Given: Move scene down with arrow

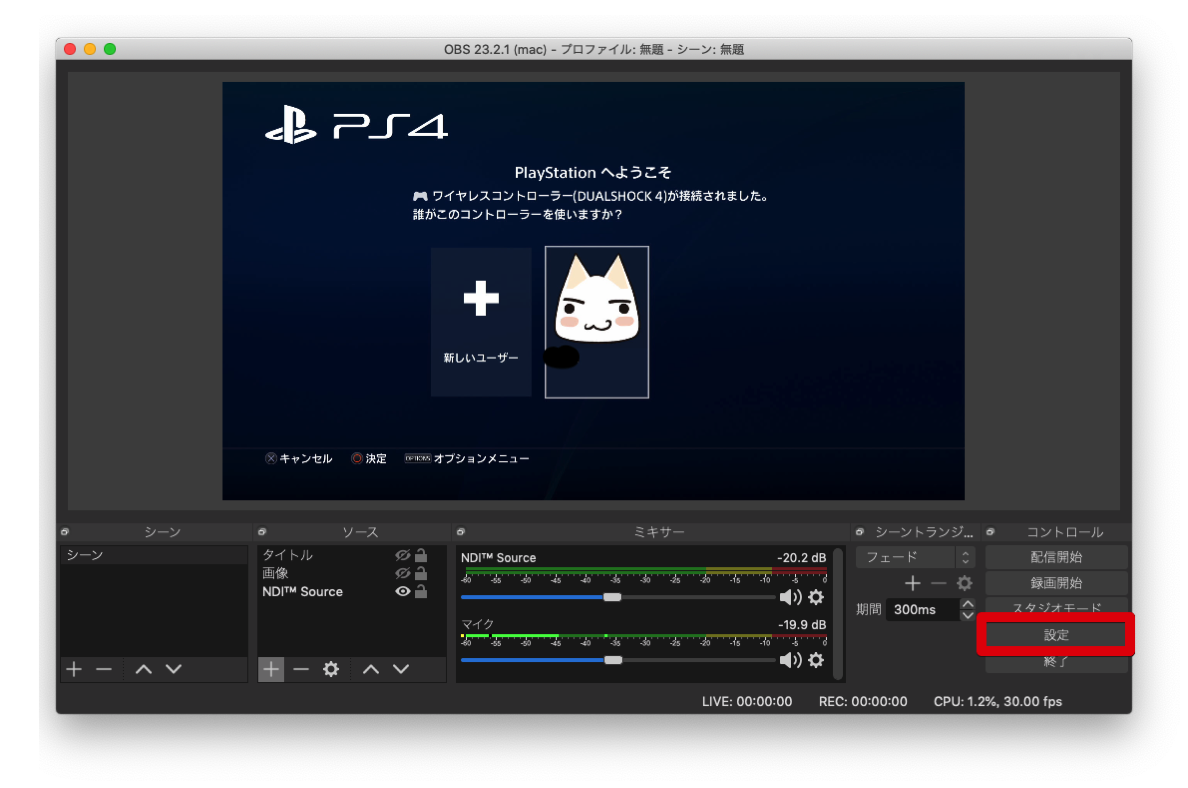Looking at the screenshot, I should (174, 669).
